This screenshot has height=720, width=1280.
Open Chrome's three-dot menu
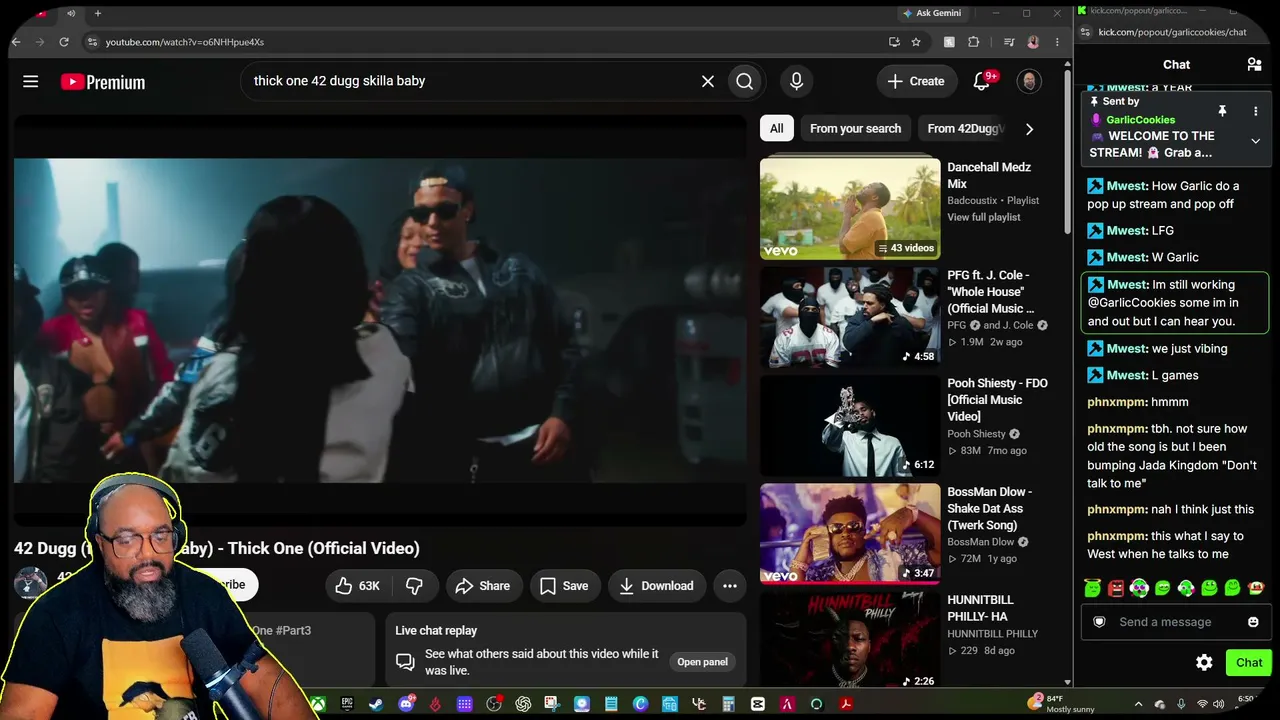(x=1057, y=42)
